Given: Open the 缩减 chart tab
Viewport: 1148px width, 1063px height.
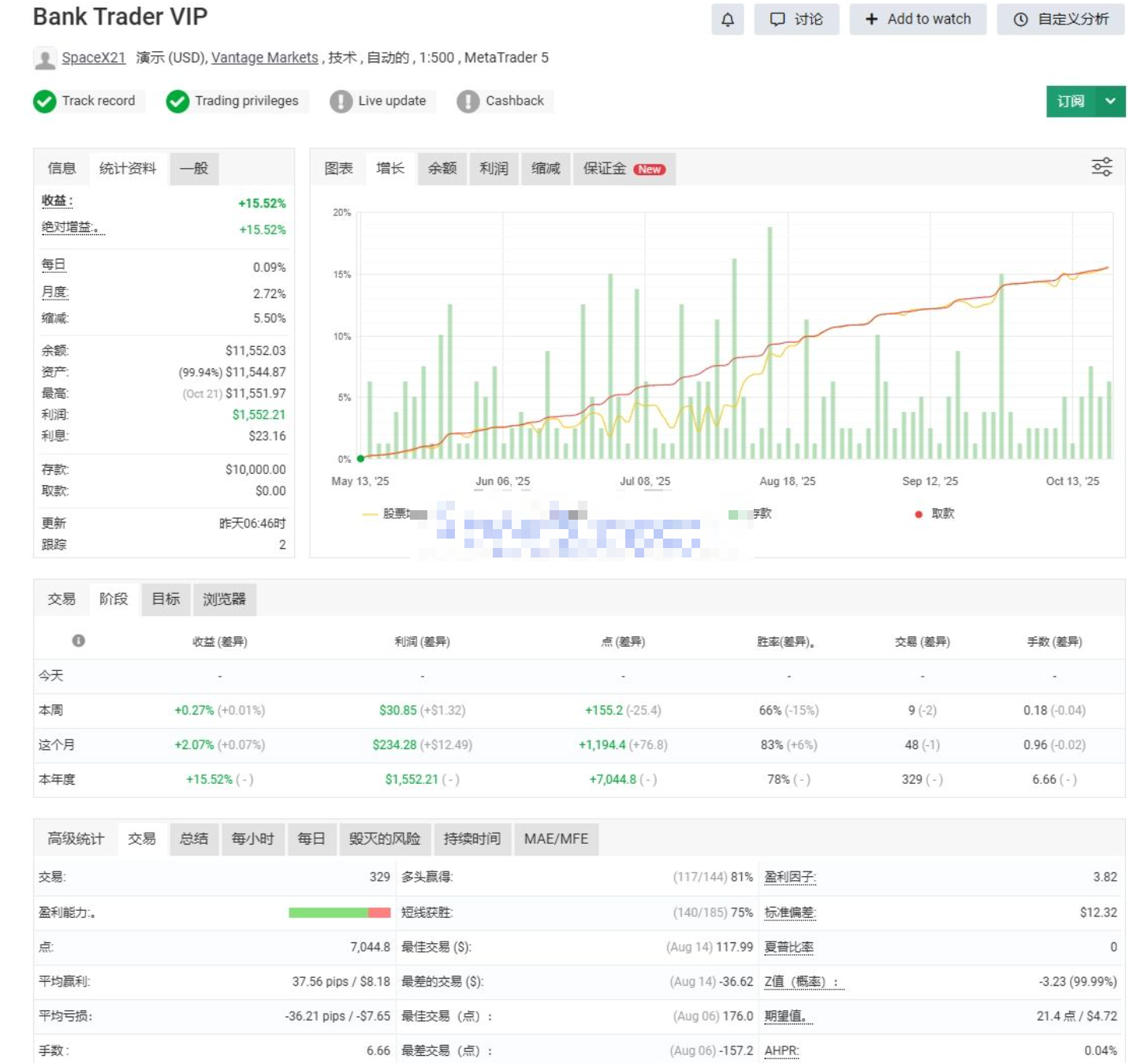Looking at the screenshot, I should 546,169.
